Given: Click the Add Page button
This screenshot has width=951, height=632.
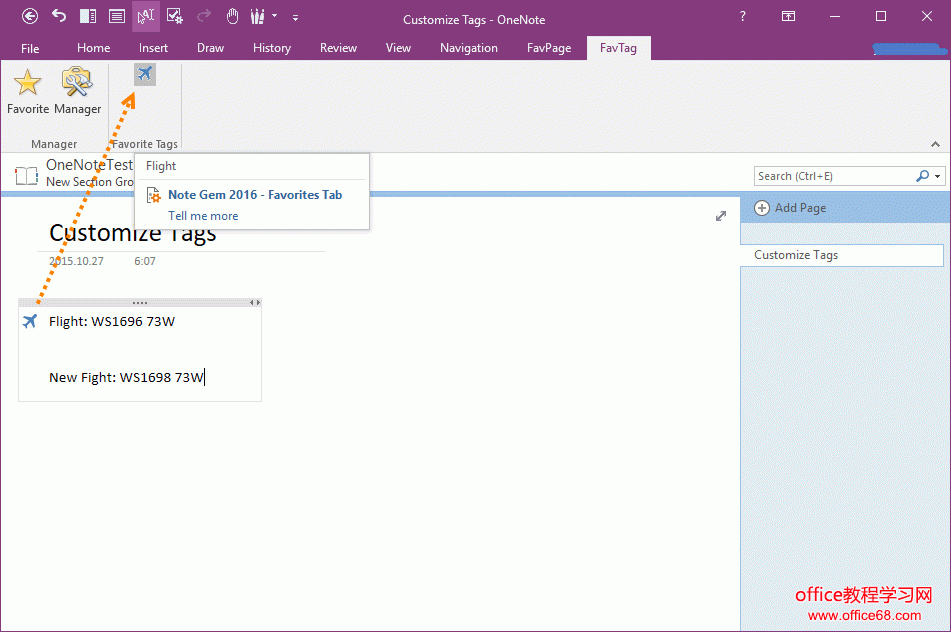Looking at the screenshot, I should coord(790,208).
